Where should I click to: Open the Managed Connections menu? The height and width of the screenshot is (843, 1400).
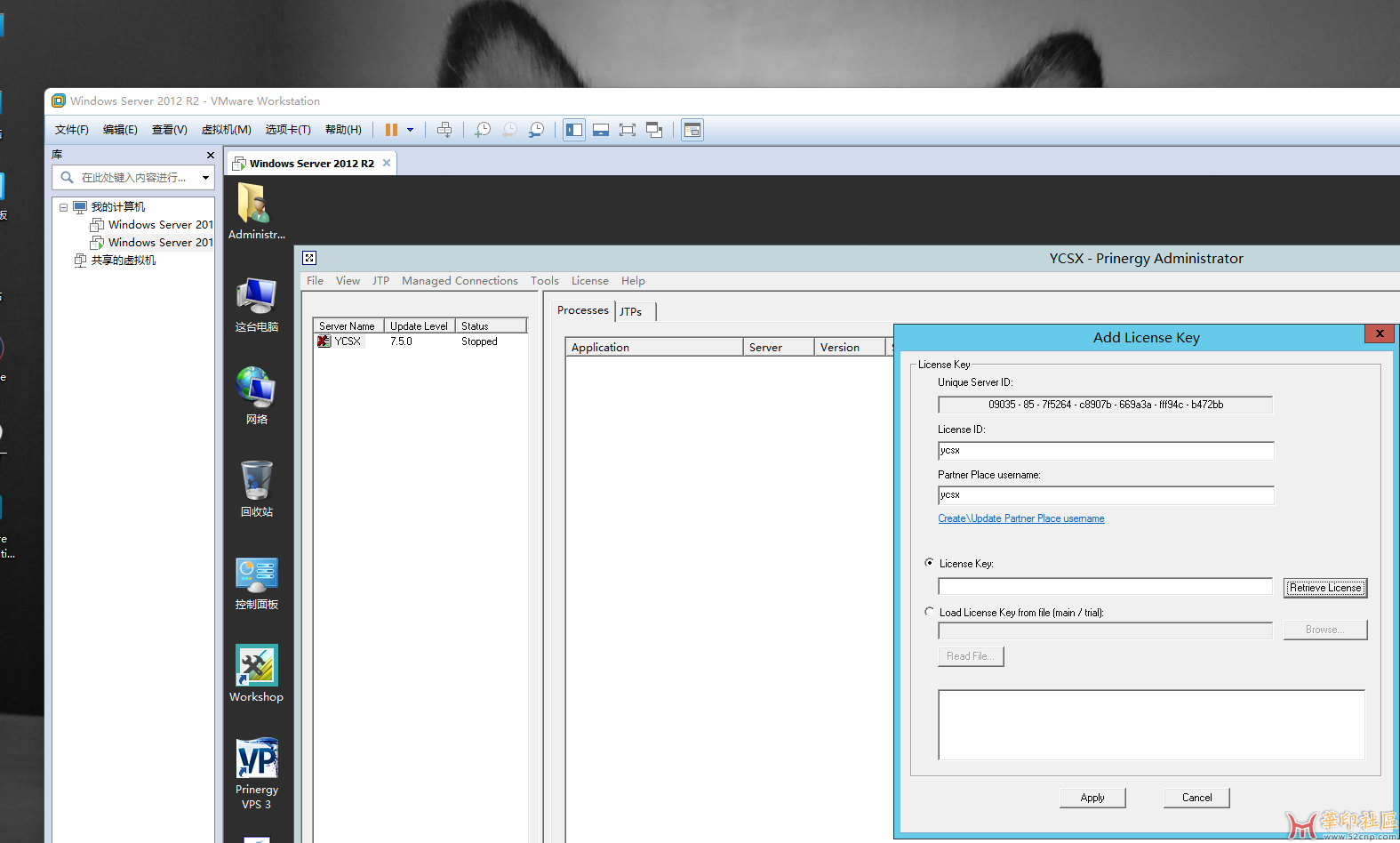pyautogui.click(x=460, y=281)
